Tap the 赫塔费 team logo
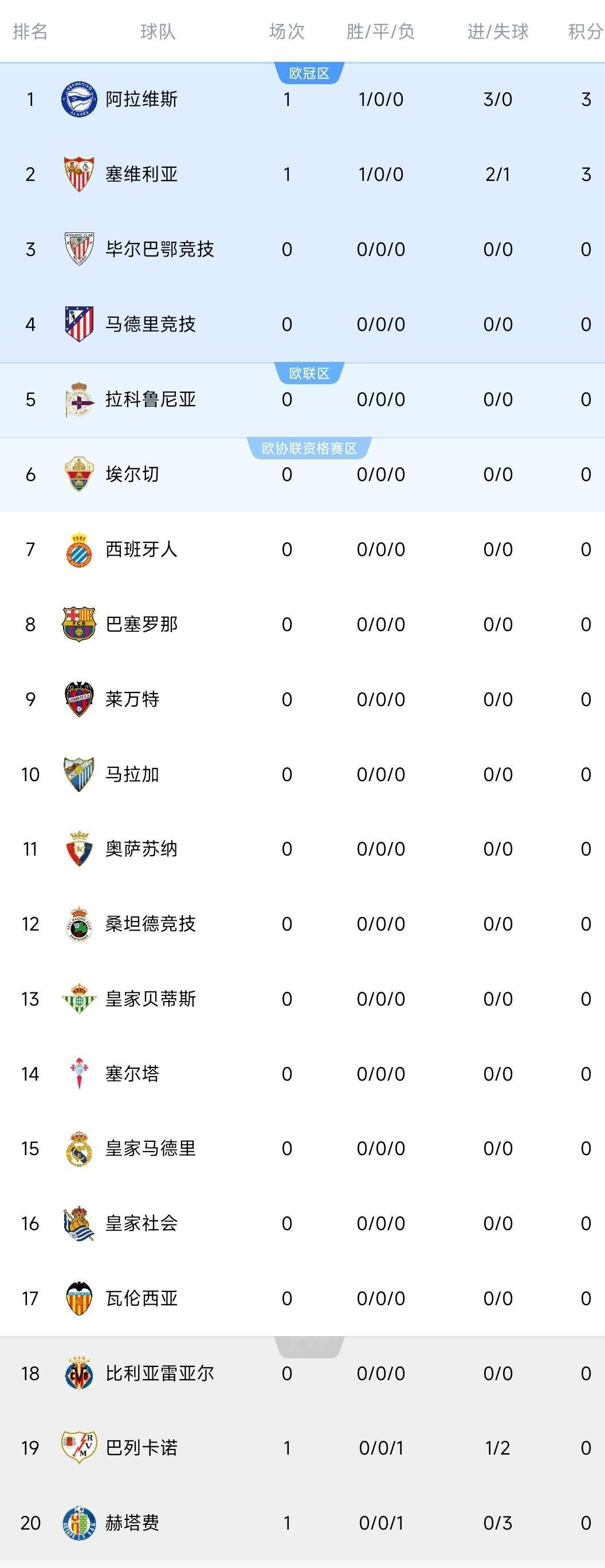605x1568 pixels. pyautogui.click(x=79, y=1523)
